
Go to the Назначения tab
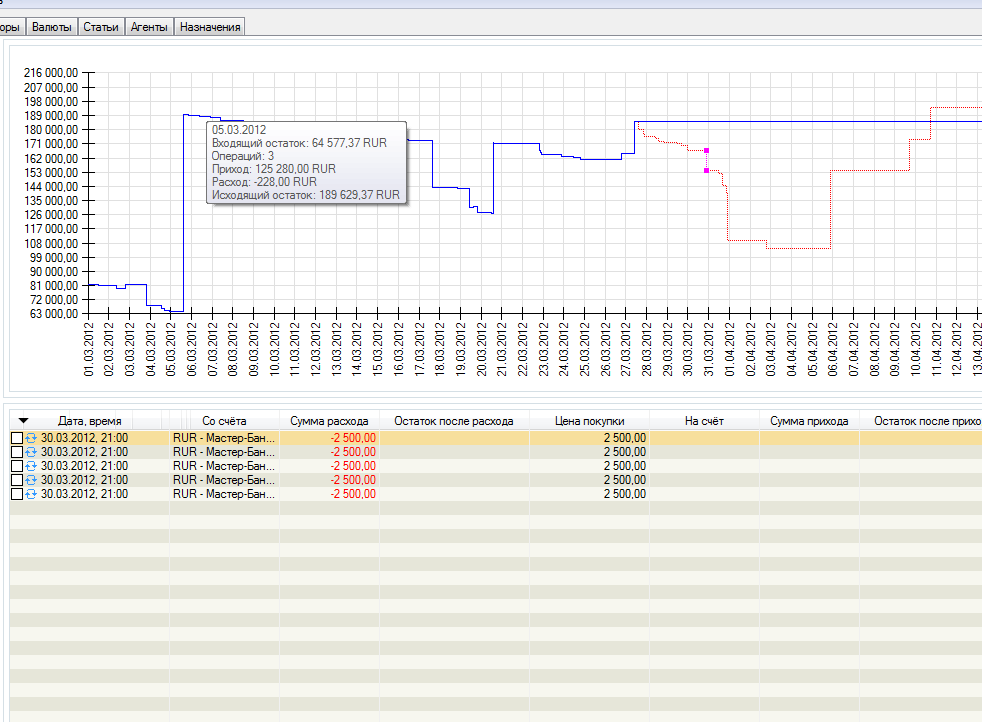(210, 27)
